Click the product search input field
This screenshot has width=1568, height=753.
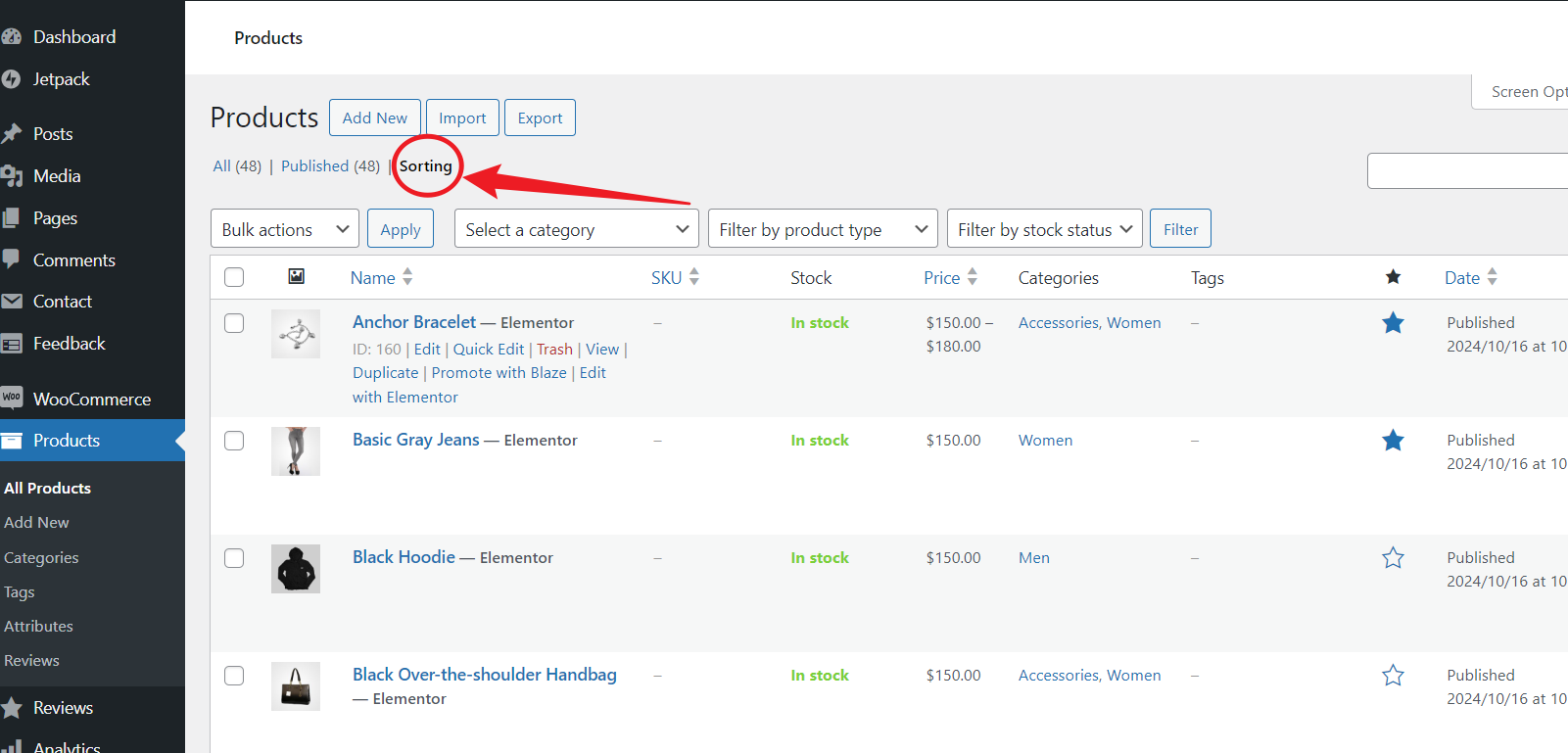point(1466,171)
